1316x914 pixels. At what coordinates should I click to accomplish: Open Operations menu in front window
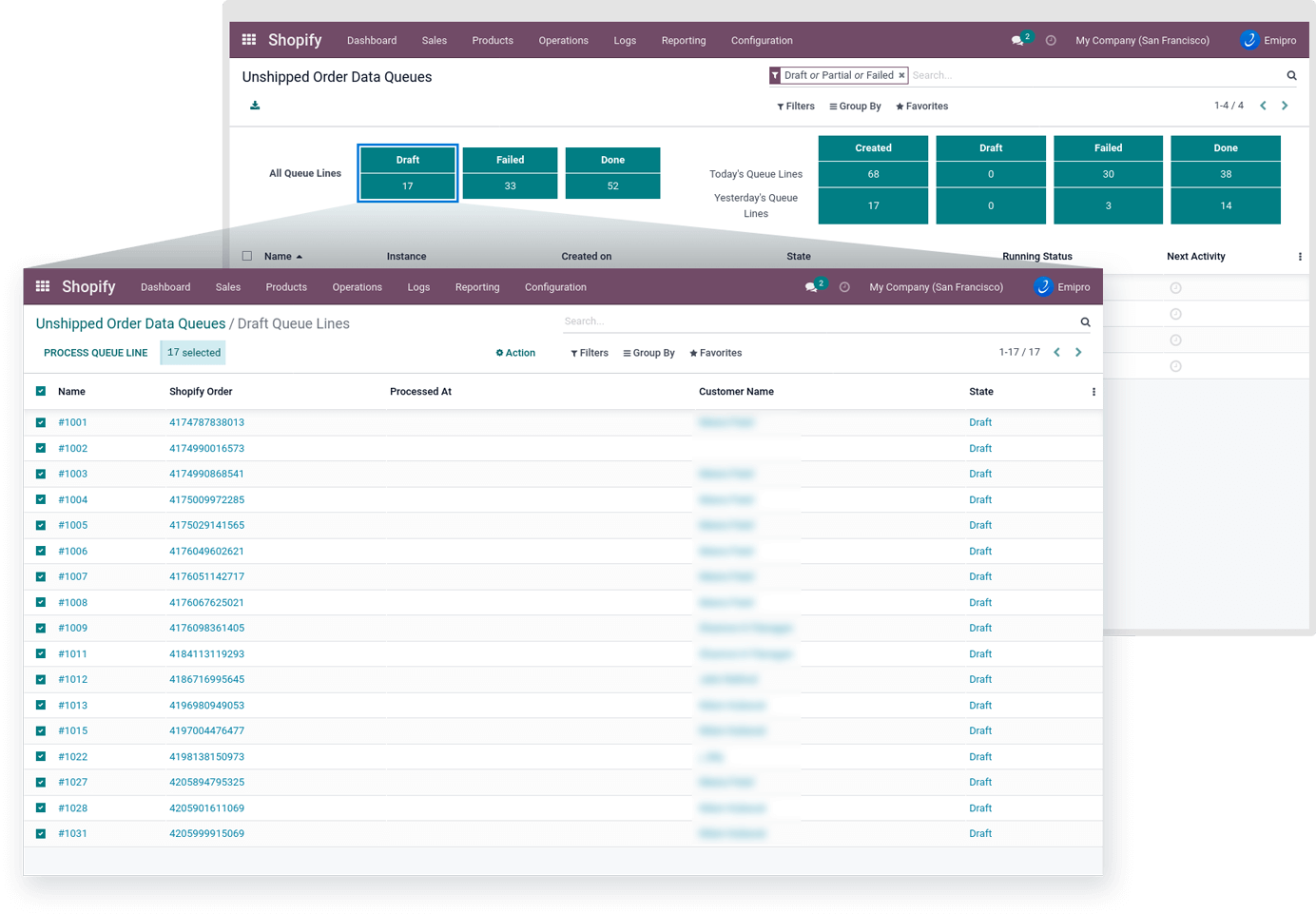[x=358, y=287]
